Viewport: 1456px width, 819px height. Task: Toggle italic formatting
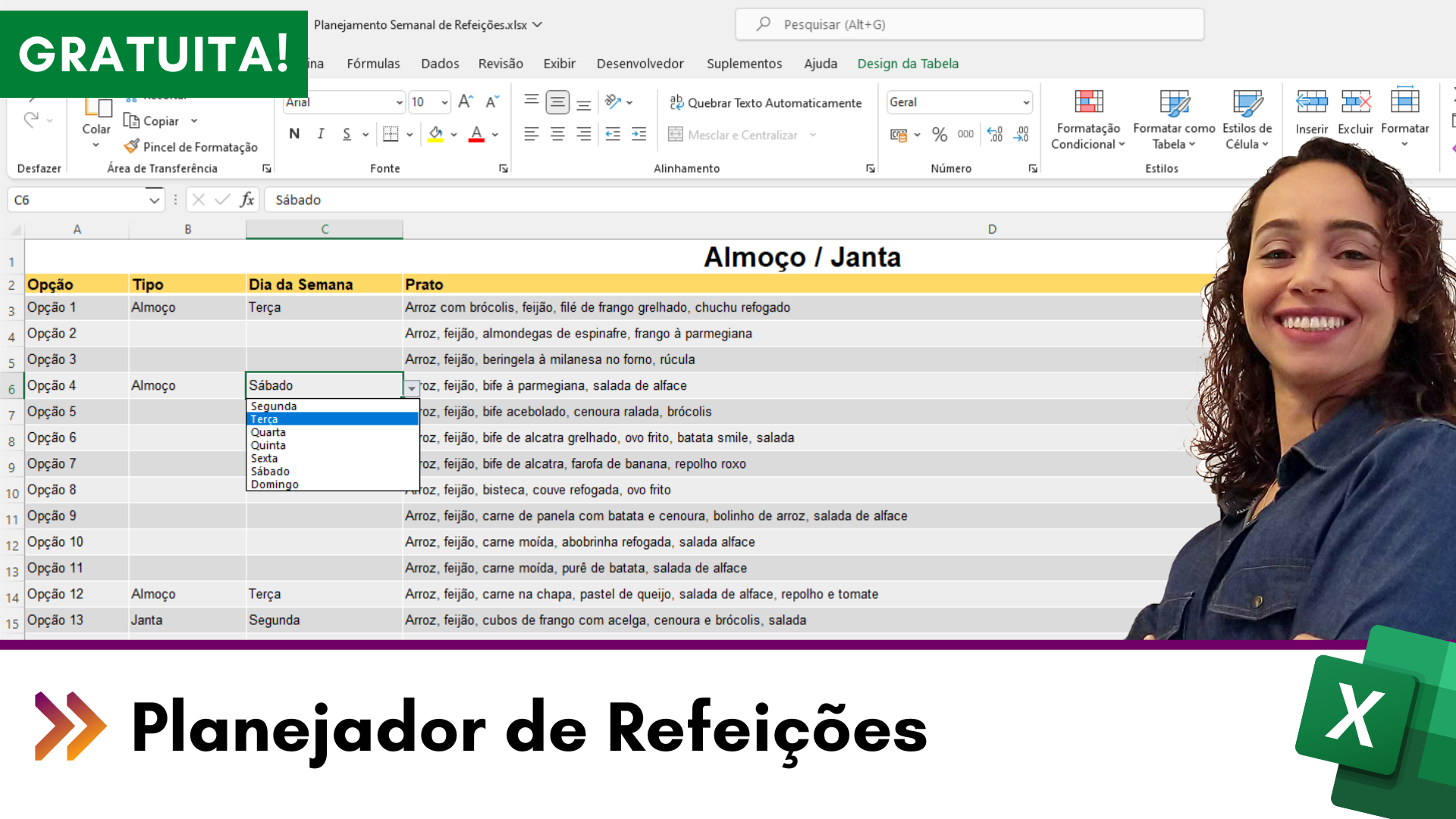point(321,134)
